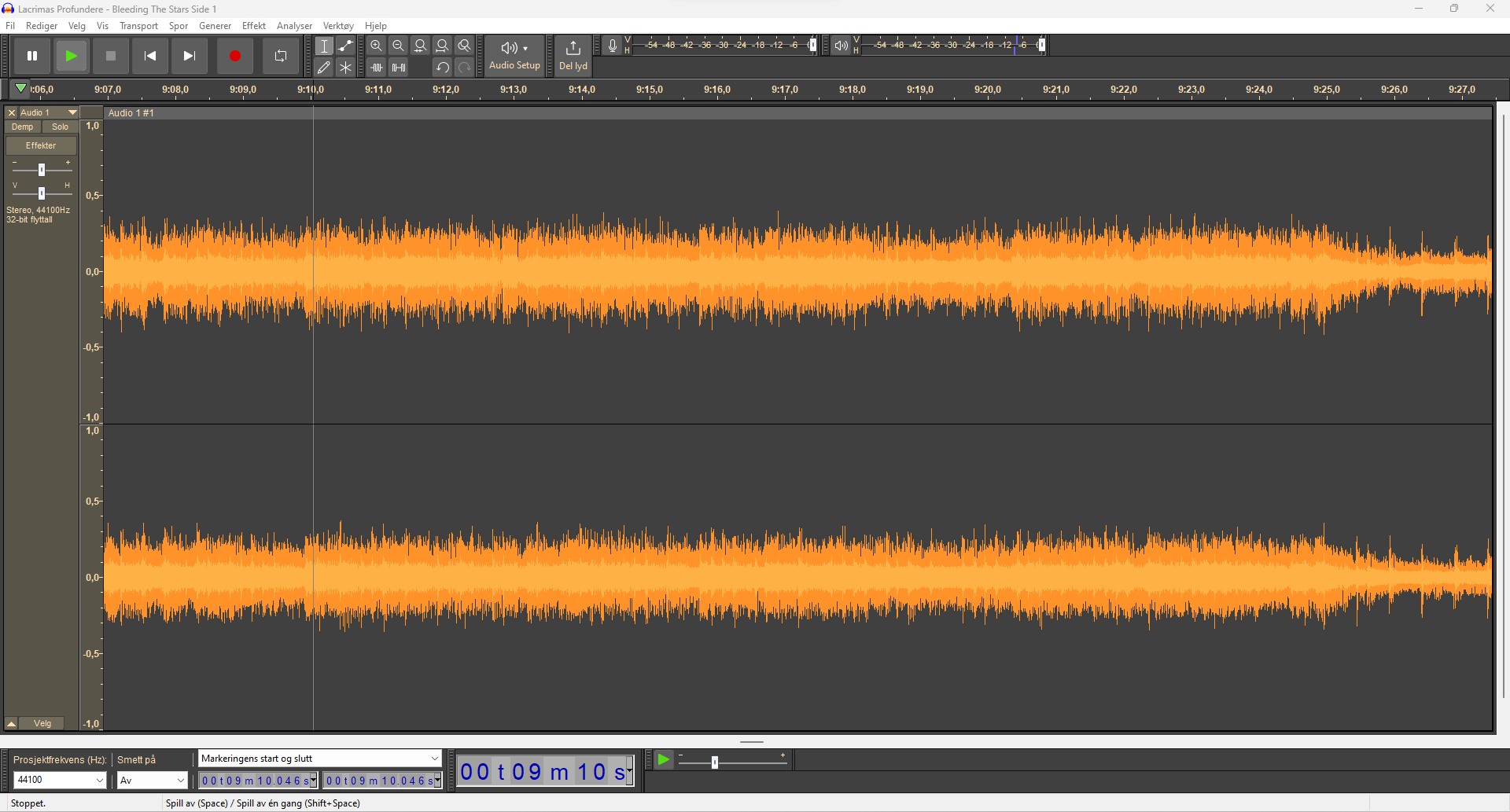Adjust the playback speed slider
1510x812 pixels.
coord(715,762)
